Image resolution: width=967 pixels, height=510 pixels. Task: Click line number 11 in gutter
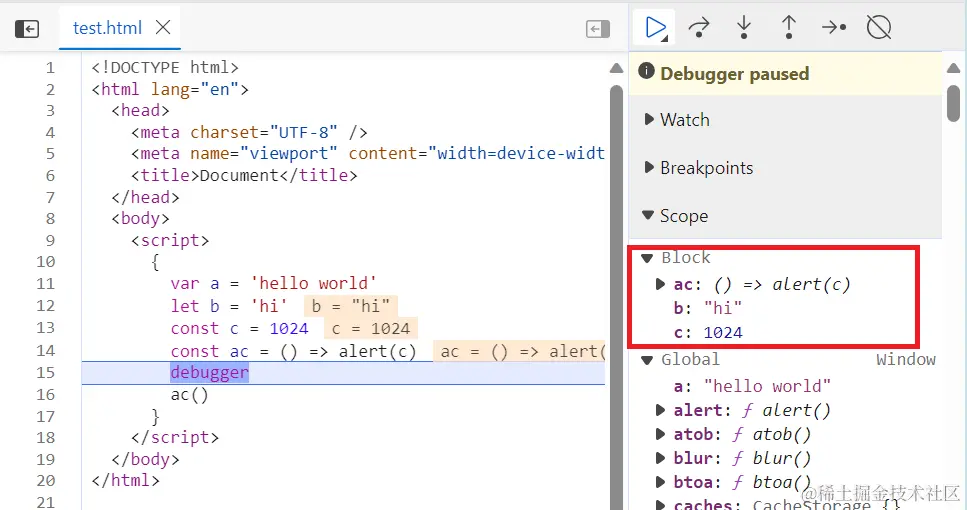pos(46,284)
